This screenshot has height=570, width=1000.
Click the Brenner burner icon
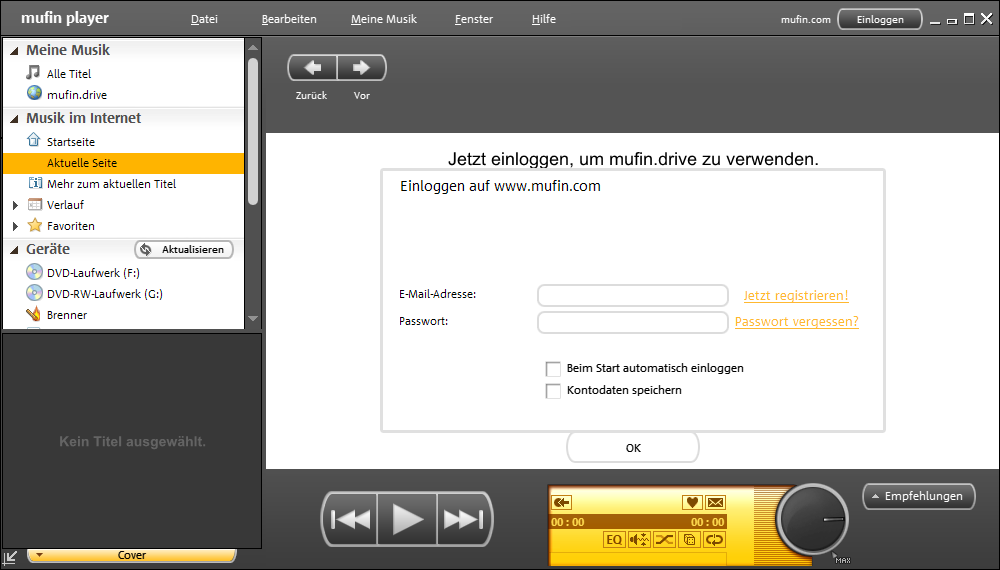pos(33,314)
